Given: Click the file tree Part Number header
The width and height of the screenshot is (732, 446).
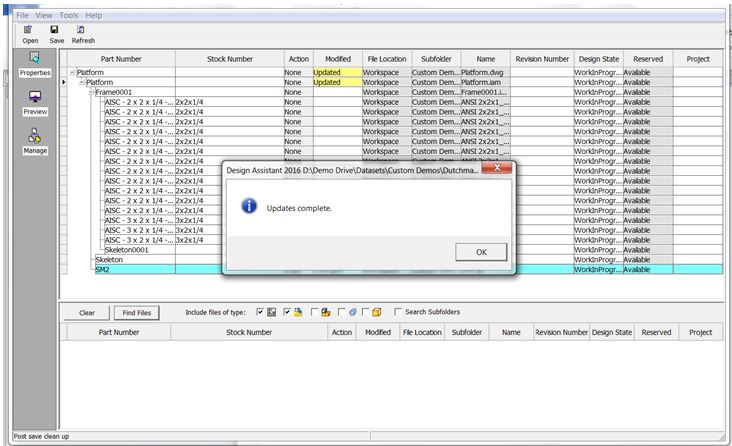Looking at the screenshot, I should (x=121, y=59).
